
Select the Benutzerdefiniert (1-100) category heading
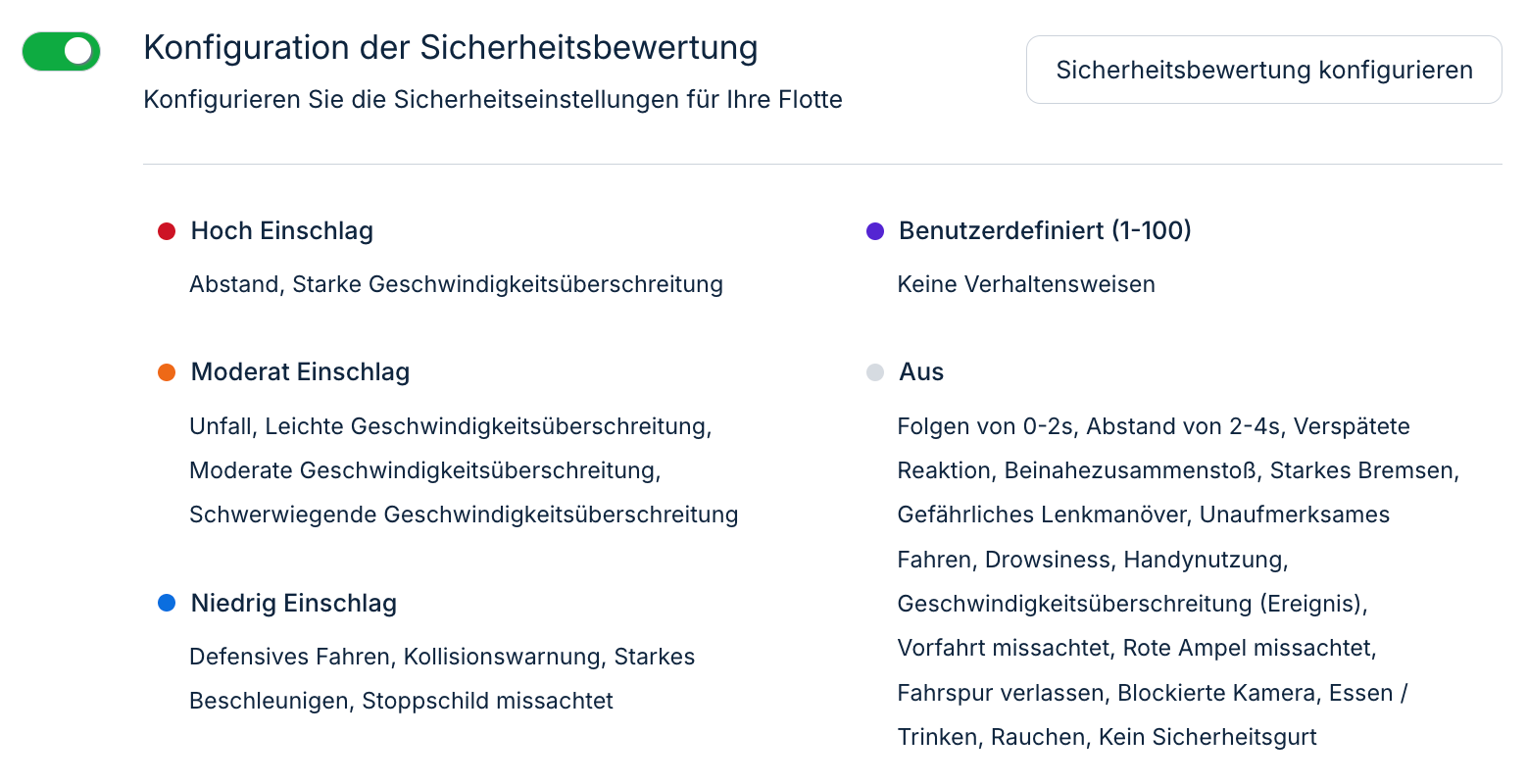click(x=1043, y=230)
